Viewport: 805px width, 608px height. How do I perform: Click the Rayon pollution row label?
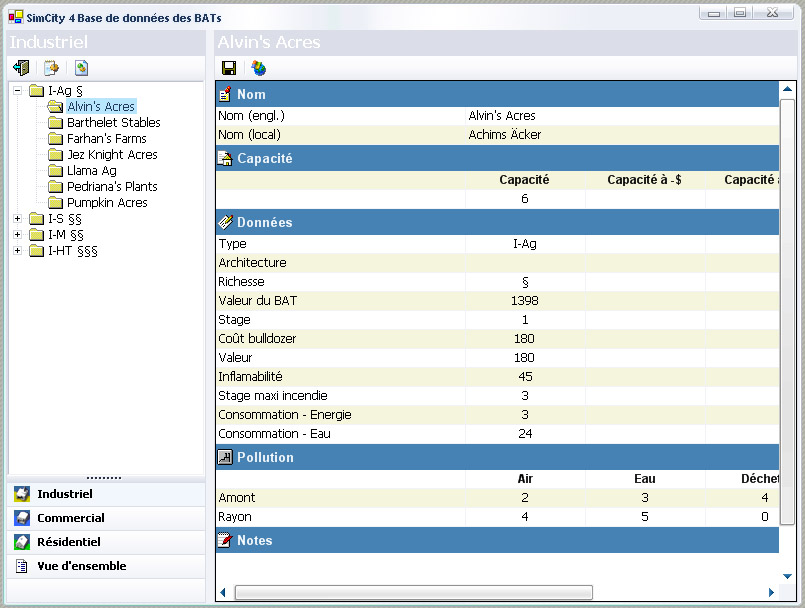tap(235, 517)
